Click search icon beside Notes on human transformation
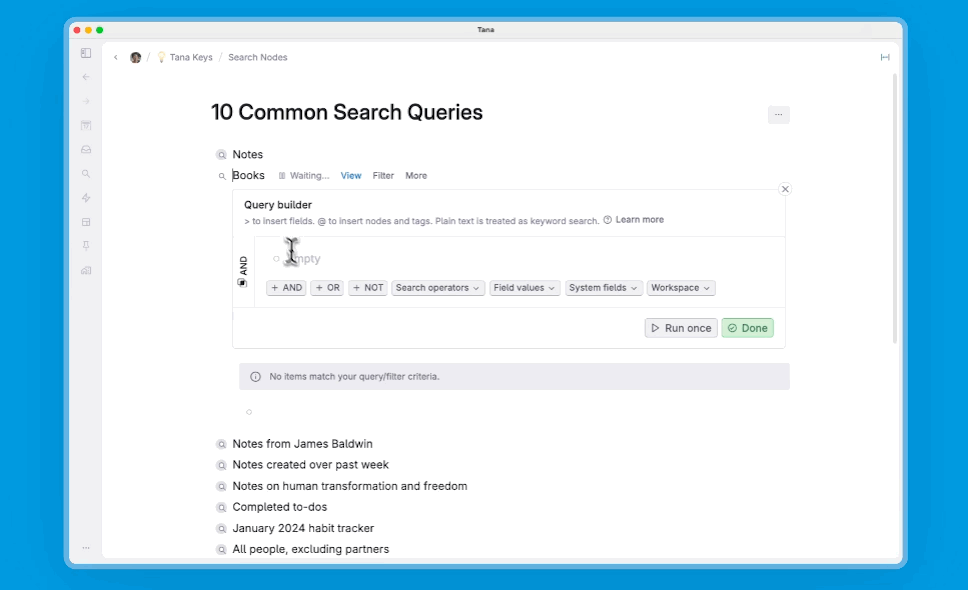 coord(222,486)
